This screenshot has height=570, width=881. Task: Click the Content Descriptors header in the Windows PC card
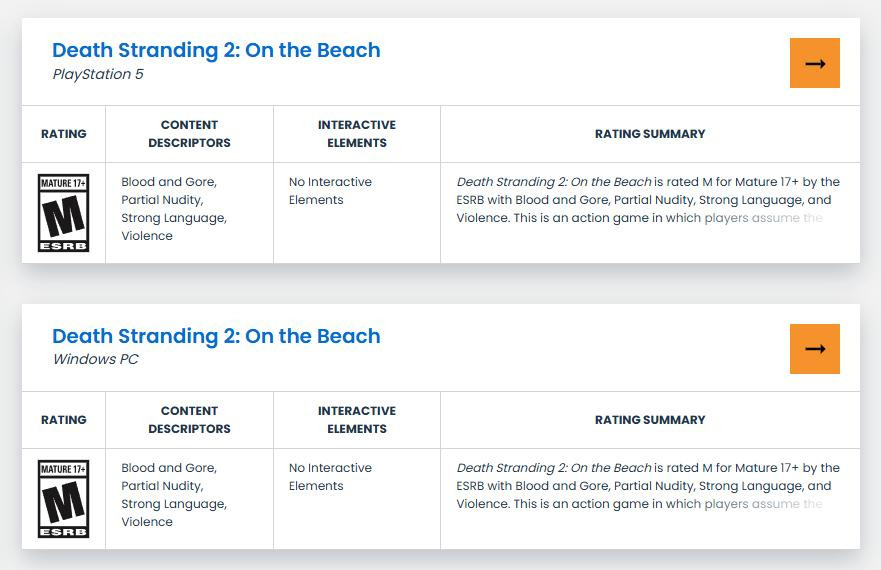pyautogui.click(x=189, y=420)
